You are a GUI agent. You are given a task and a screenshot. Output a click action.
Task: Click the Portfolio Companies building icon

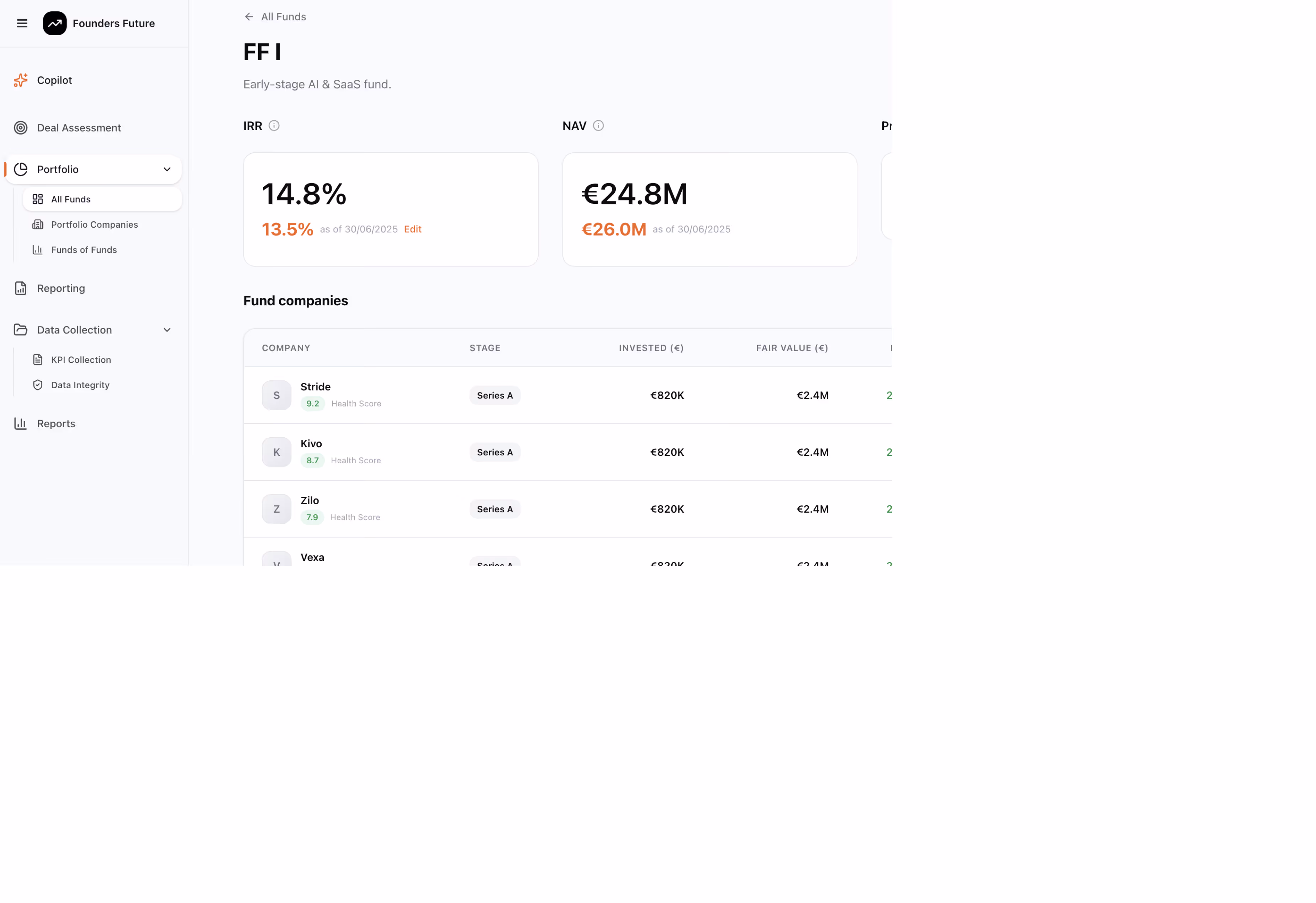pyautogui.click(x=37, y=224)
